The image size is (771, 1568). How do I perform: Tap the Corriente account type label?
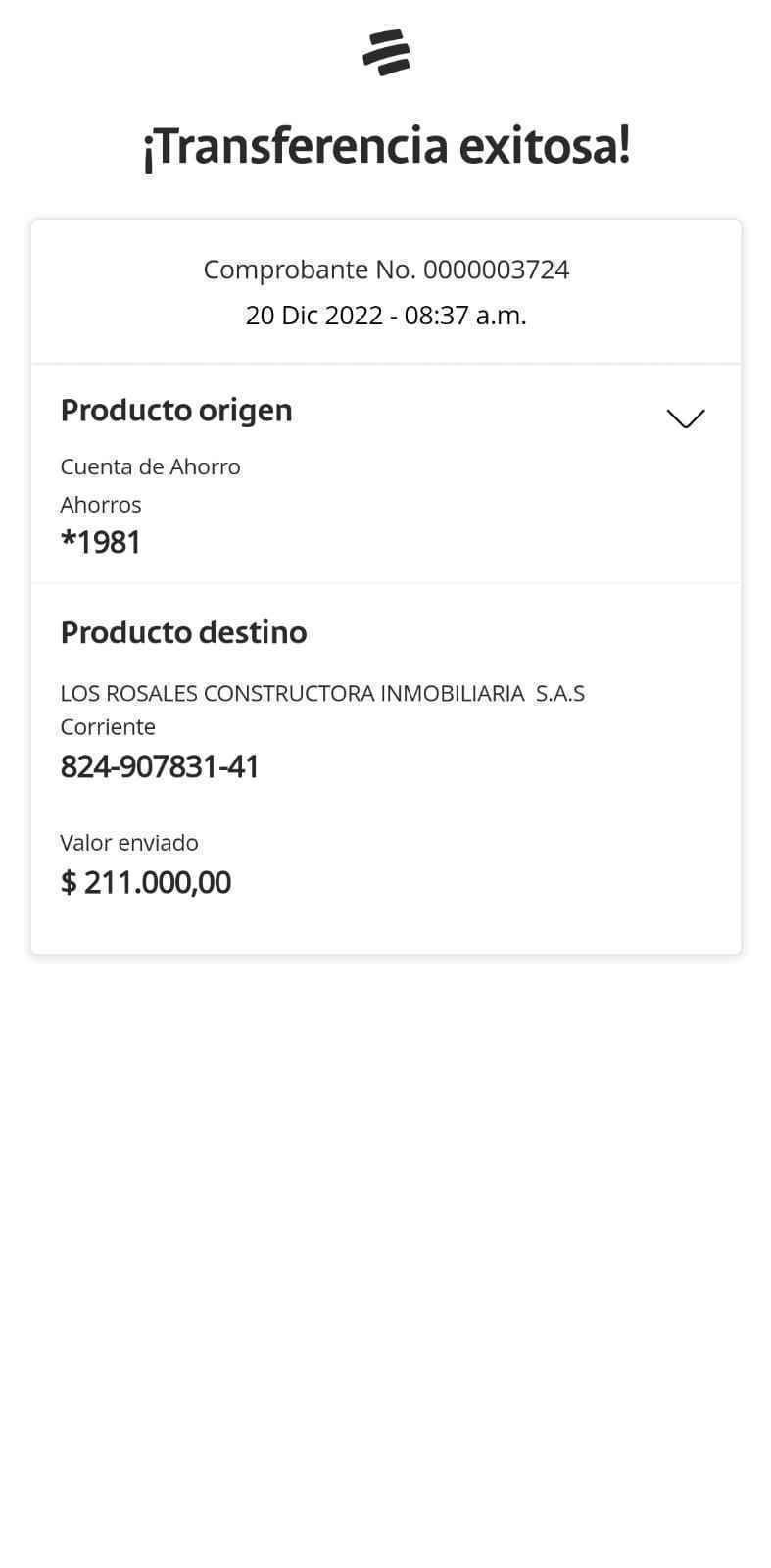[108, 727]
